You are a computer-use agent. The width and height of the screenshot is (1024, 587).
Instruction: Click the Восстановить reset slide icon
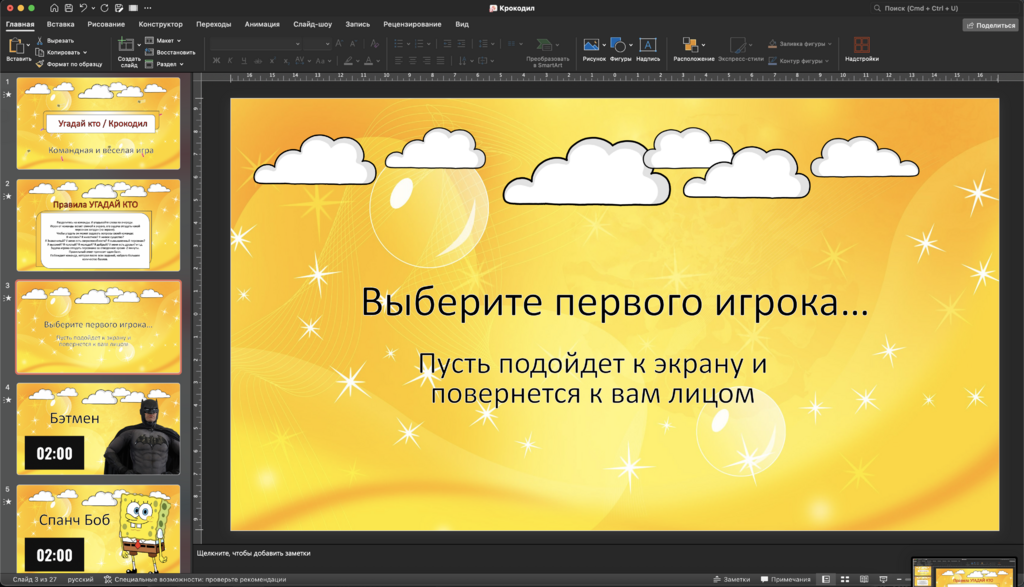point(149,52)
